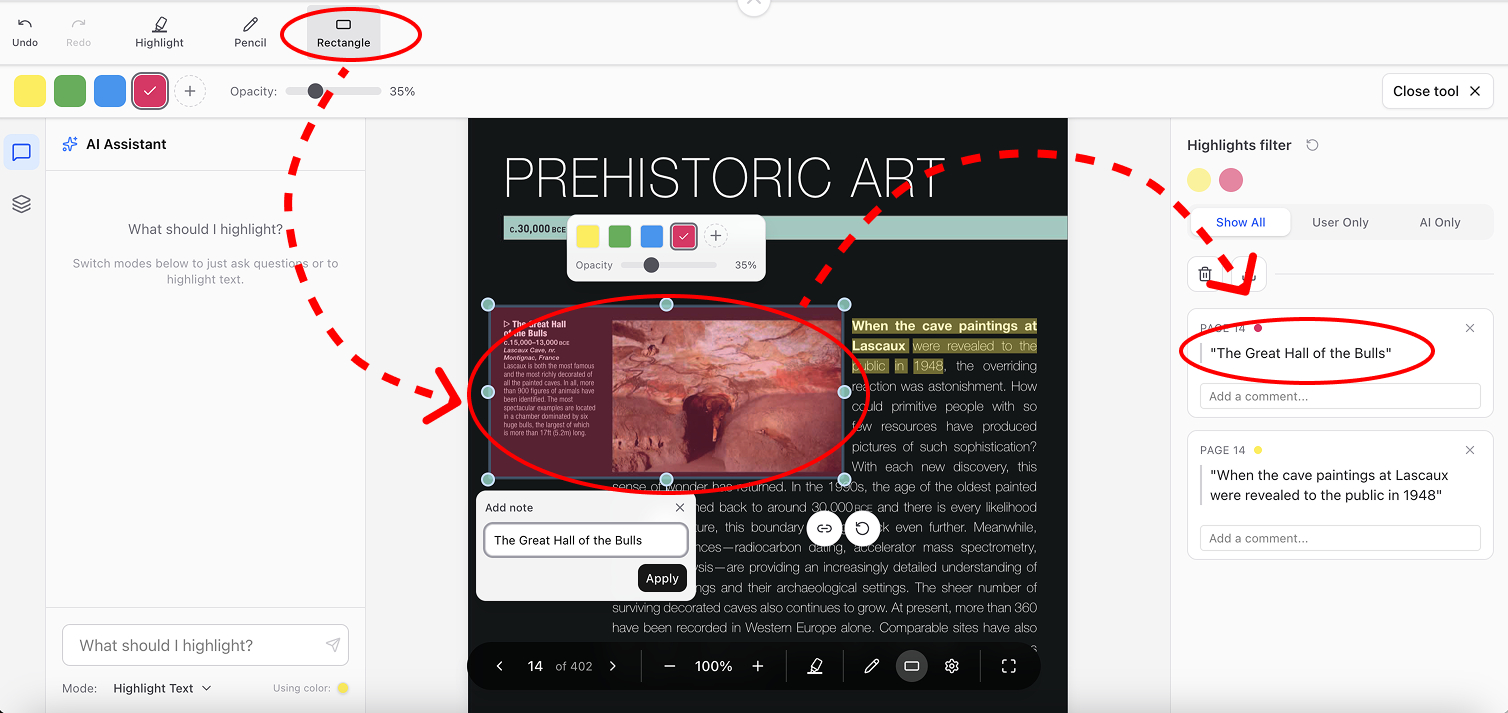The image size is (1508, 713).
Task: Choose green swatch in floating color popup
Action: [x=620, y=236]
